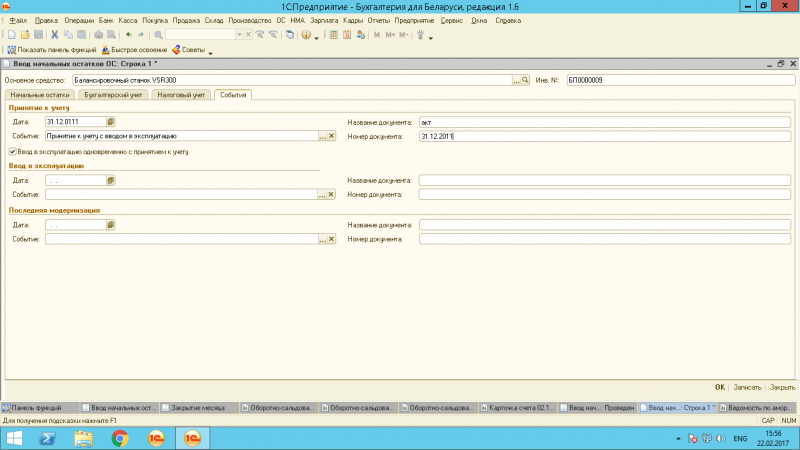Open File Explorer from taskbar
This screenshot has height=450, width=800.
tap(84, 438)
